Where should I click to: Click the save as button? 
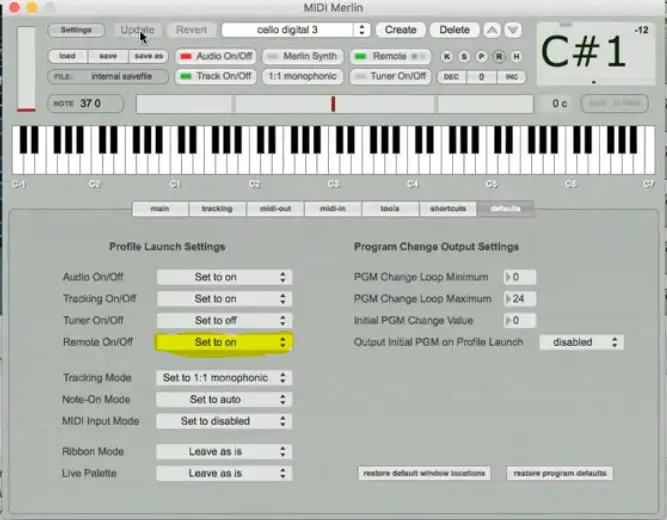(148, 56)
